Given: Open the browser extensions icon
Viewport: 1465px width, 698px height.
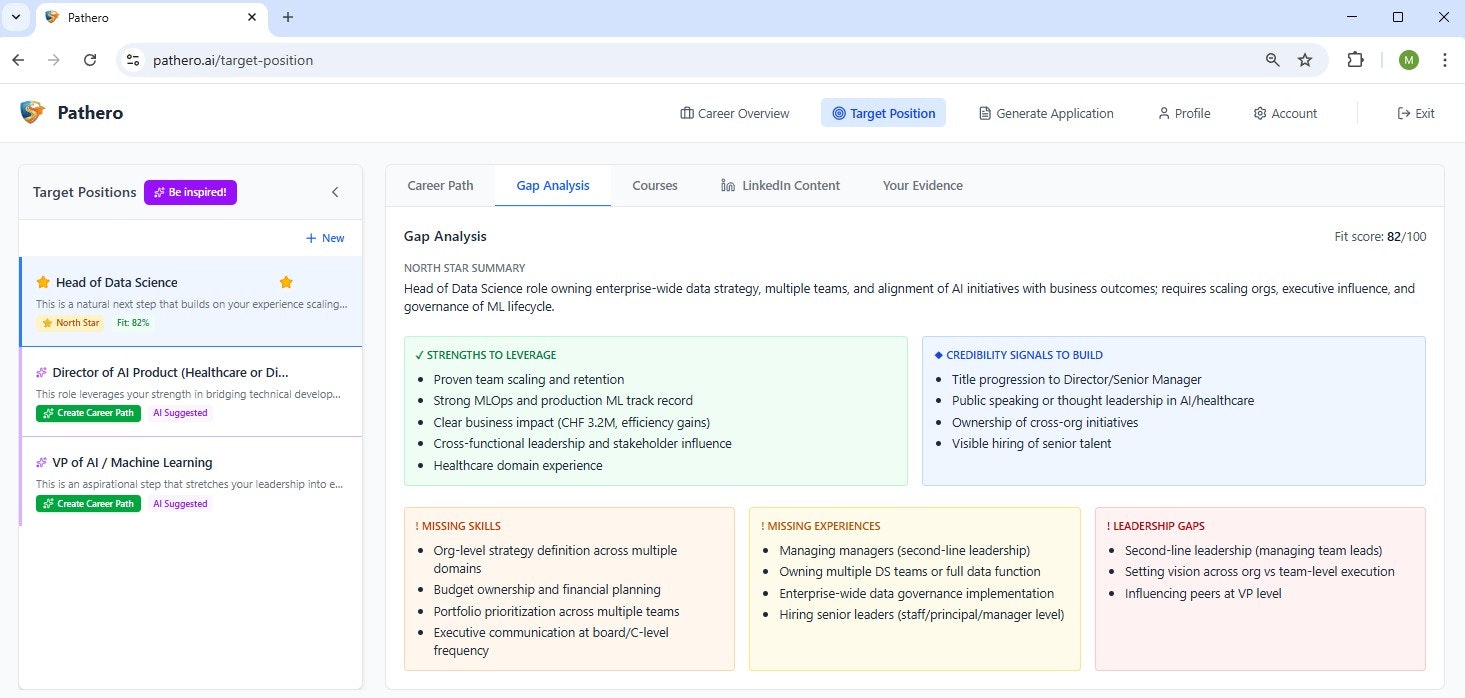Looking at the screenshot, I should pyautogui.click(x=1355, y=60).
